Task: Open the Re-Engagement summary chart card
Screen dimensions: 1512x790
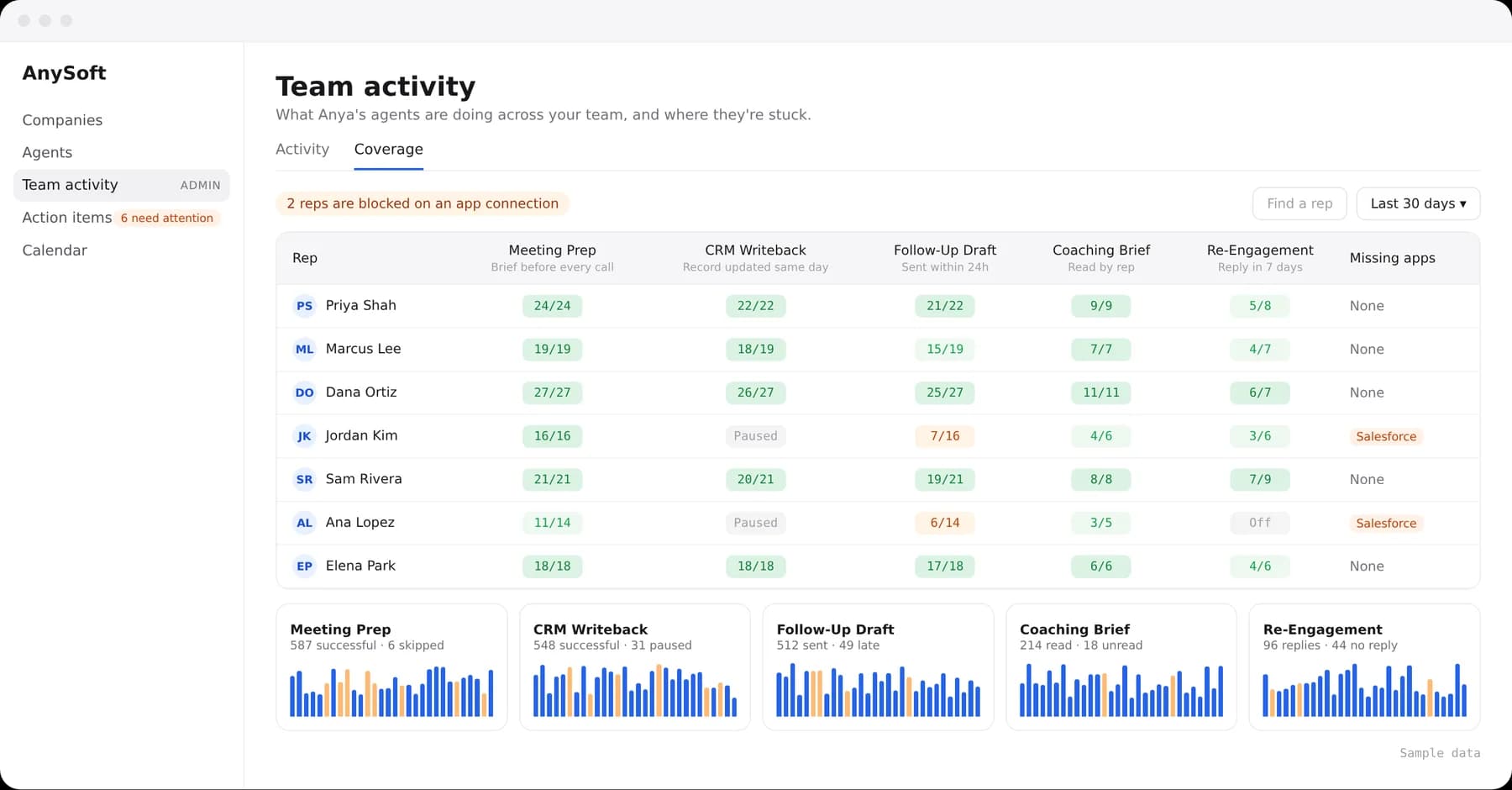Action: tap(1364, 667)
